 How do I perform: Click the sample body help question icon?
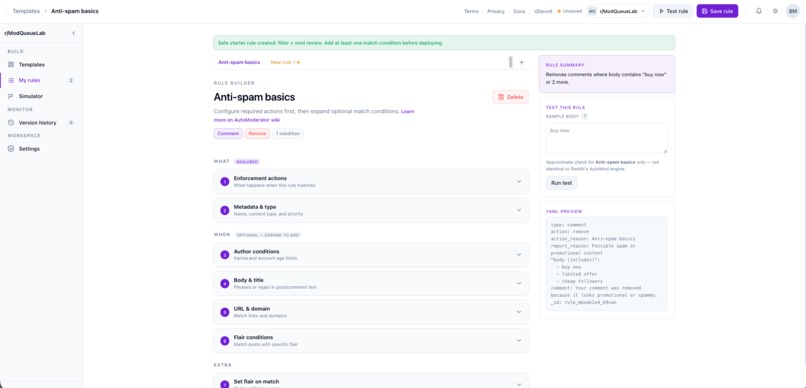(584, 116)
